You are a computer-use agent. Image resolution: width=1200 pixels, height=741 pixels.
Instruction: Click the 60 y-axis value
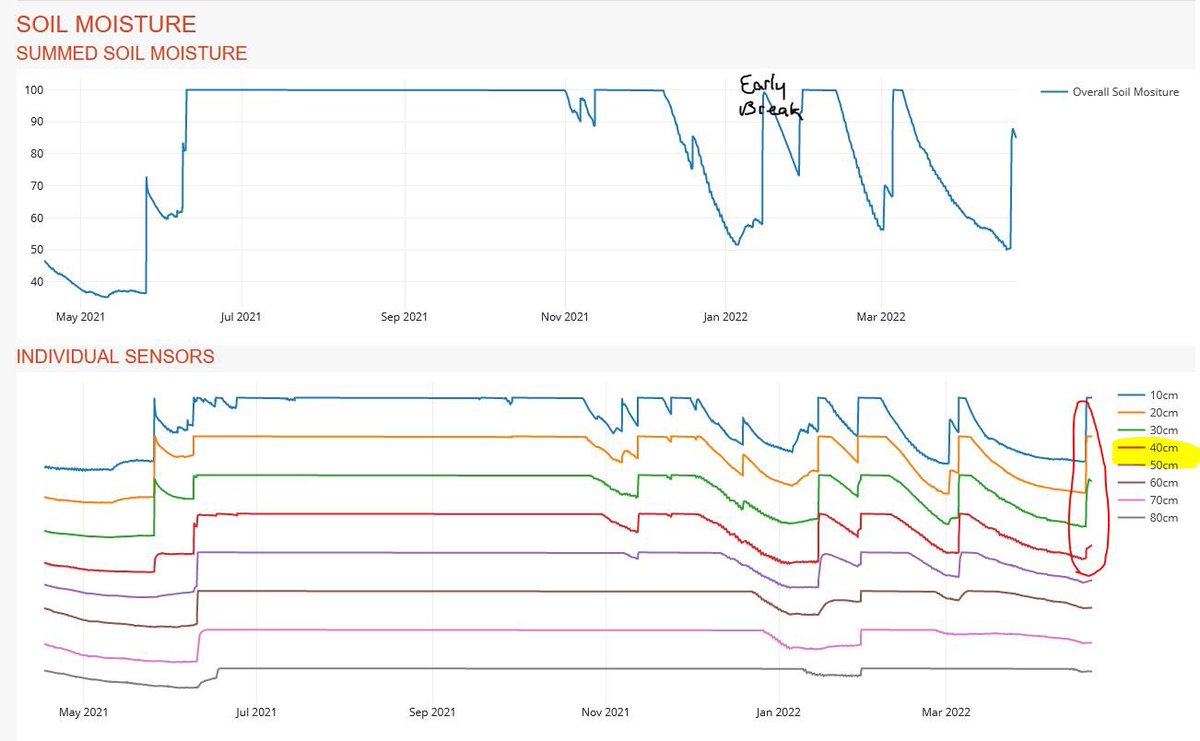[x=35, y=218]
